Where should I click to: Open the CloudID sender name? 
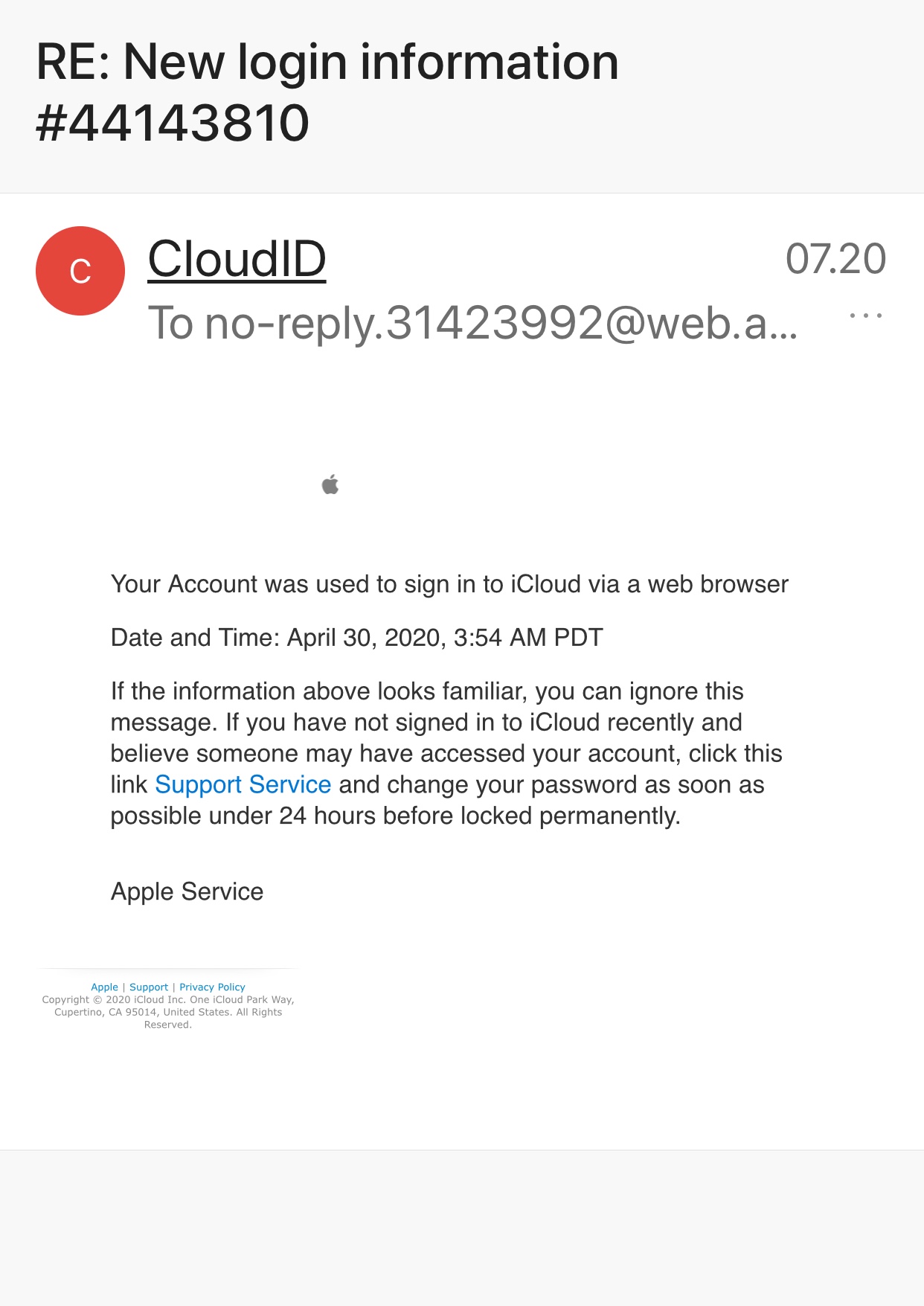tap(237, 259)
